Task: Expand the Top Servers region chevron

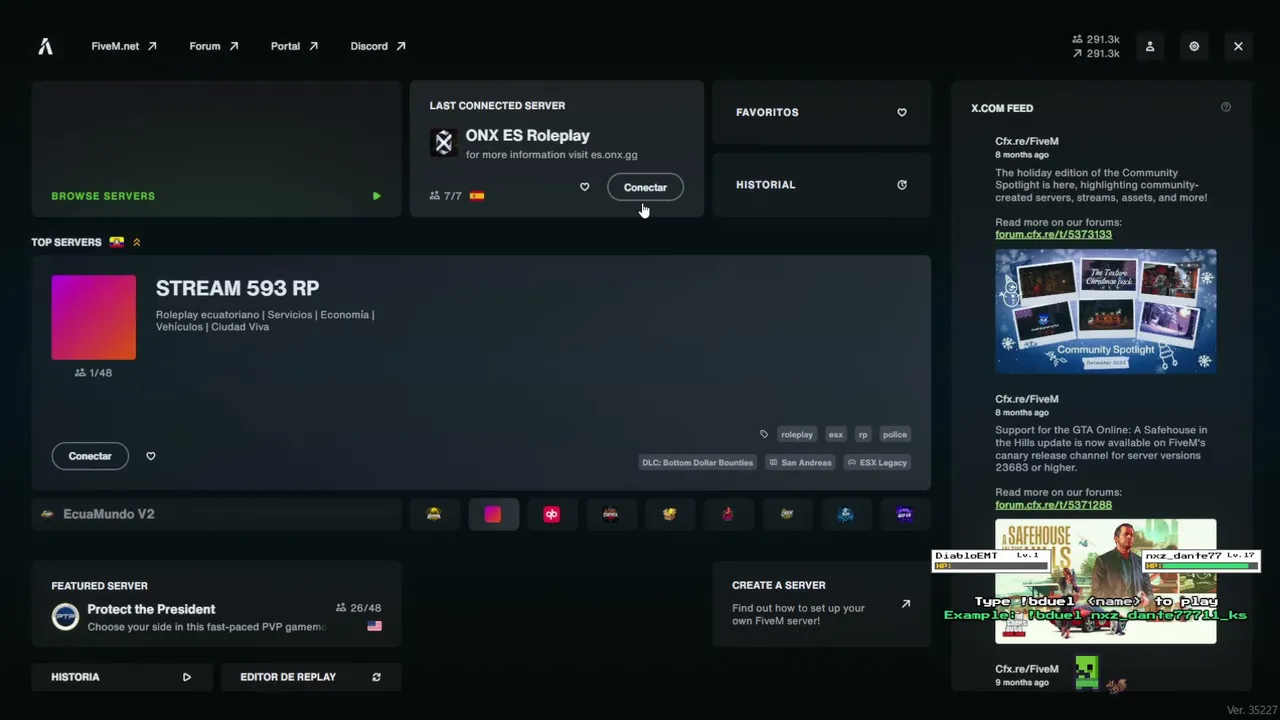Action: 137,242
